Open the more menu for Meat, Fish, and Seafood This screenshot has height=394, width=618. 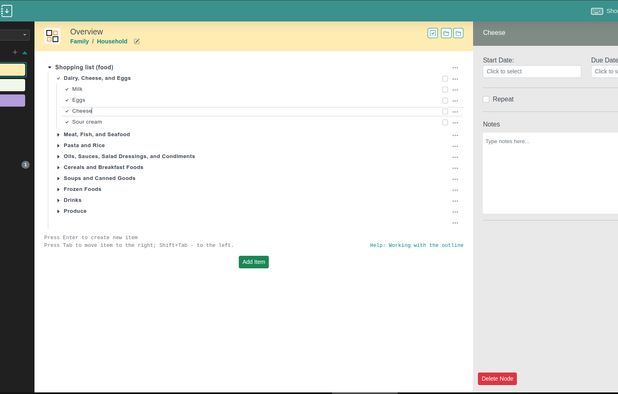coord(455,135)
